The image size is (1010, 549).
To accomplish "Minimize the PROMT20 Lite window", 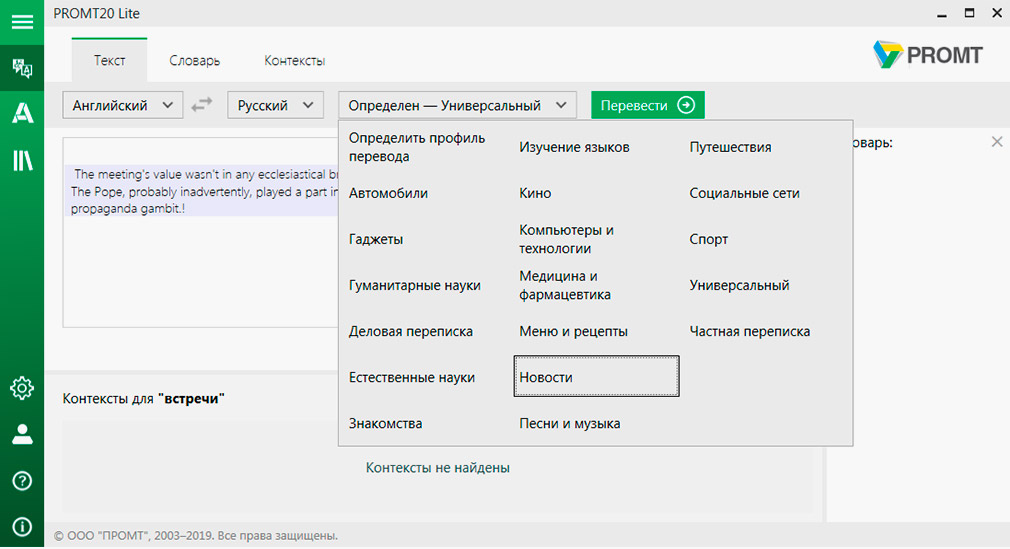I will point(942,14).
